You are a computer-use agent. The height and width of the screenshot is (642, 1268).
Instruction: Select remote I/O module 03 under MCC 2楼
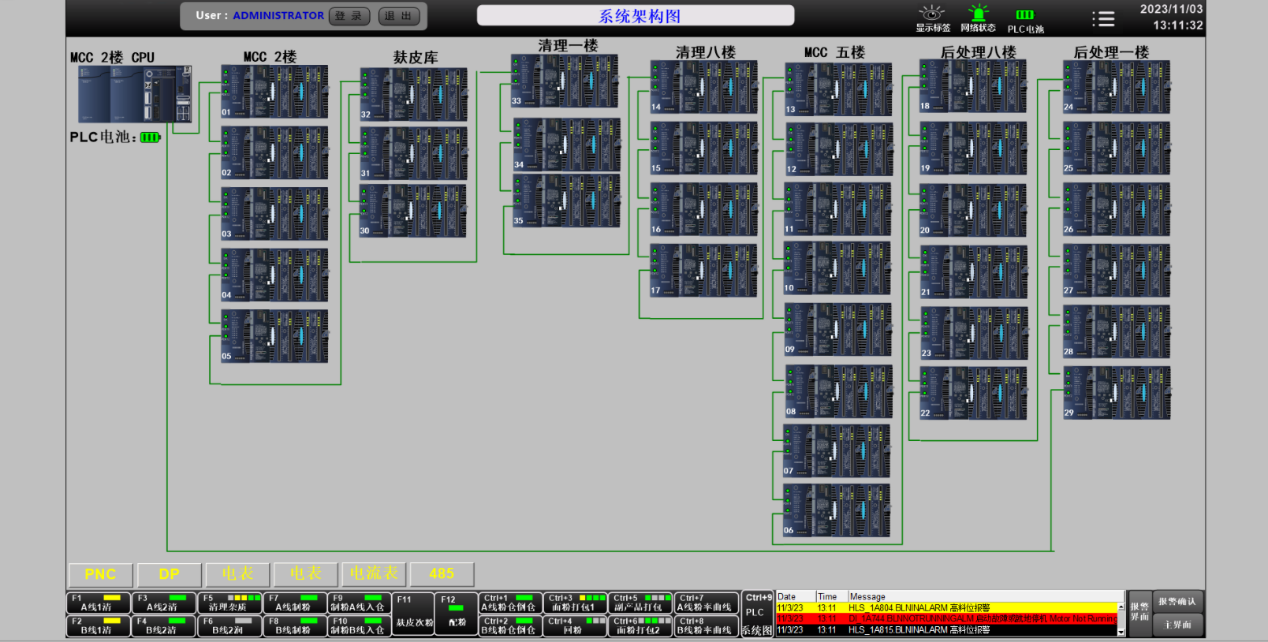(274, 213)
